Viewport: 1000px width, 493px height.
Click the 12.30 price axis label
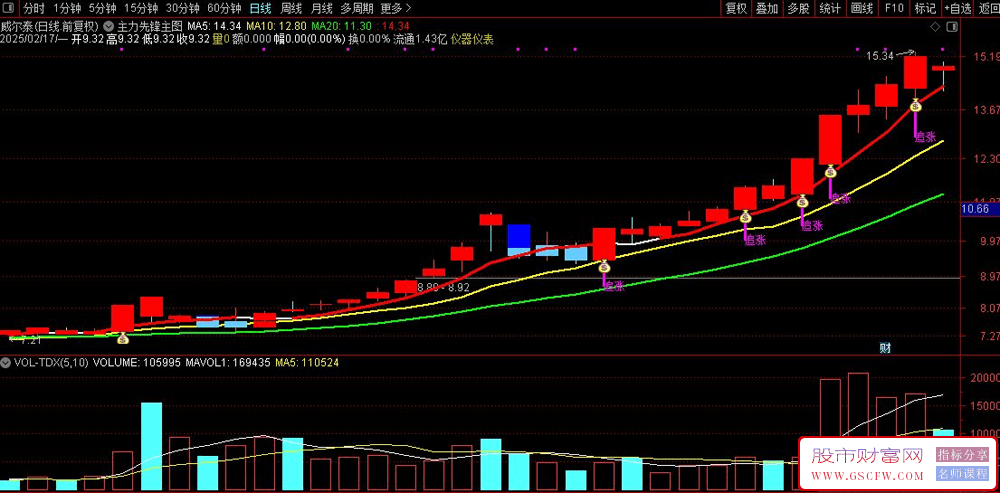coord(985,159)
